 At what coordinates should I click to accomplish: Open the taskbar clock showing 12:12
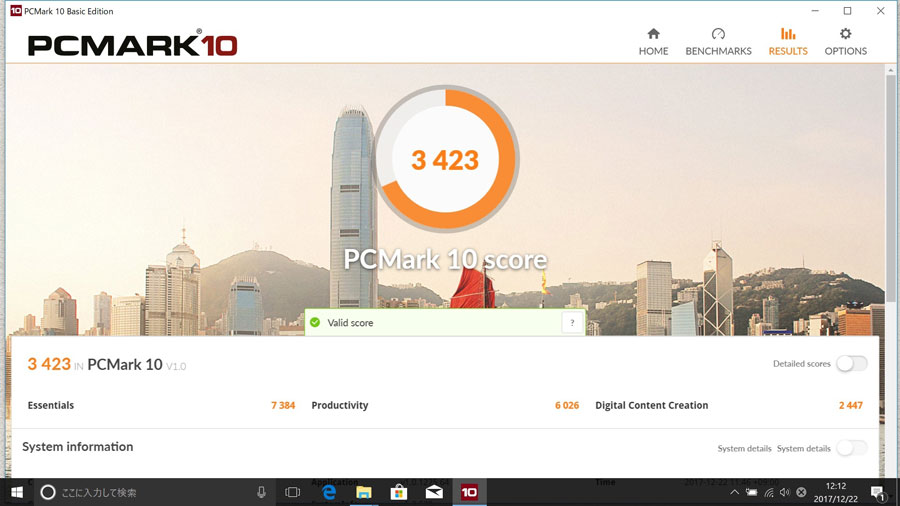pyautogui.click(x=836, y=492)
